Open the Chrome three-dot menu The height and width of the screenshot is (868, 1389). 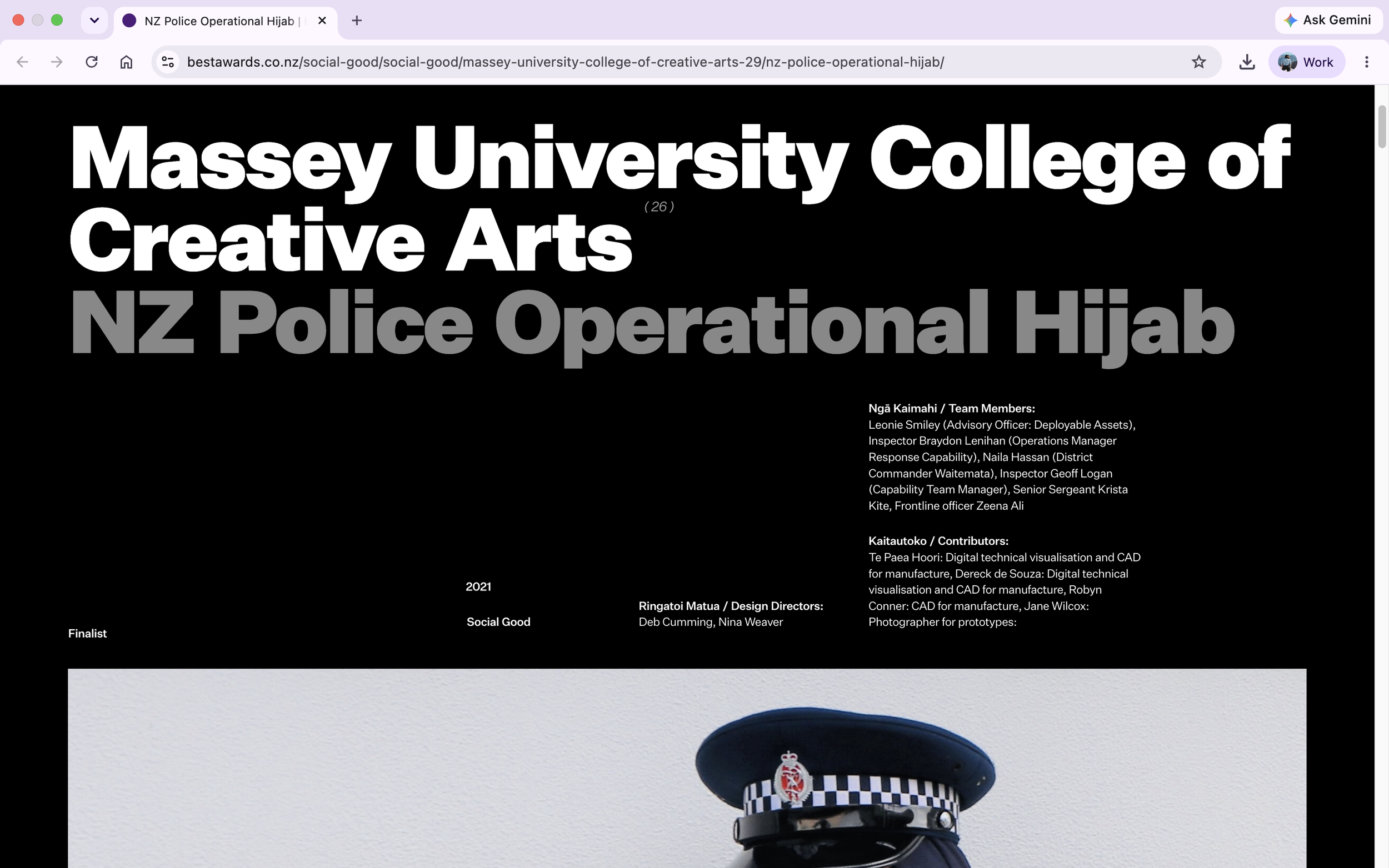click(x=1367, y=62)
